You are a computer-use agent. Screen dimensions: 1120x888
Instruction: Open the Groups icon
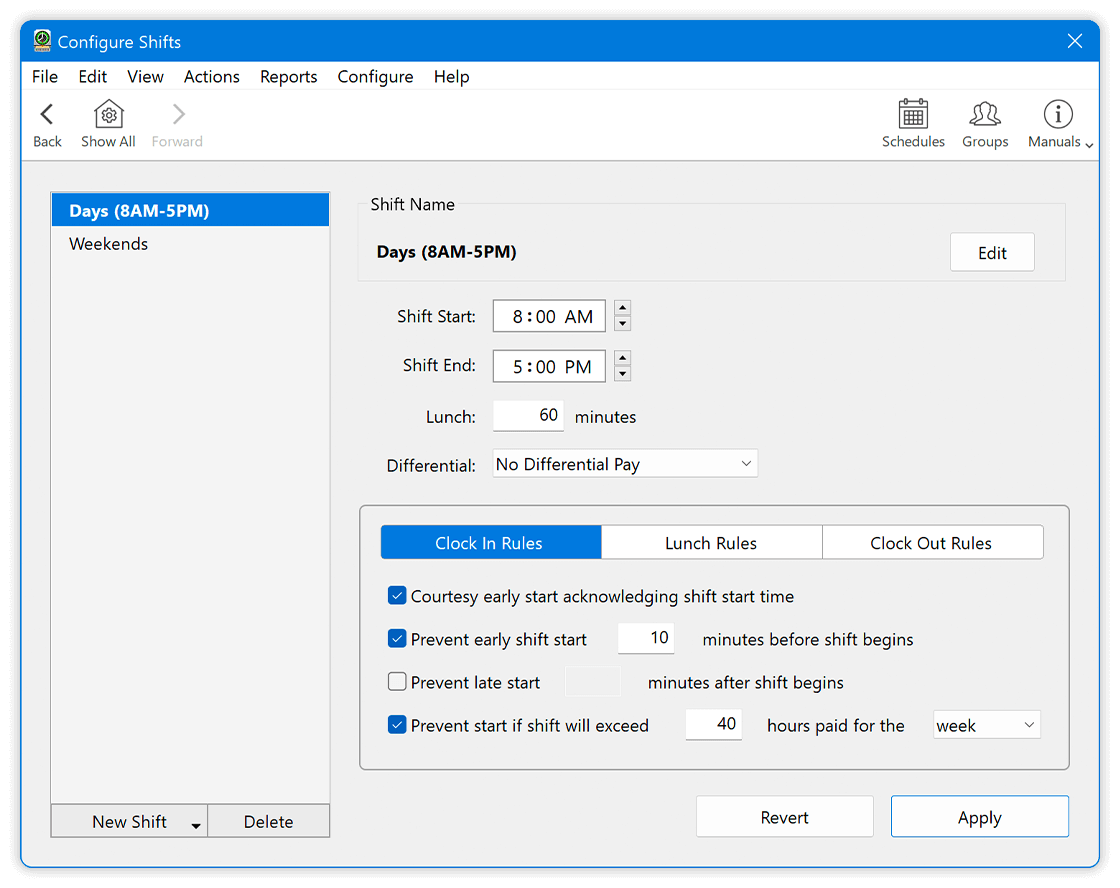[985, 114]
